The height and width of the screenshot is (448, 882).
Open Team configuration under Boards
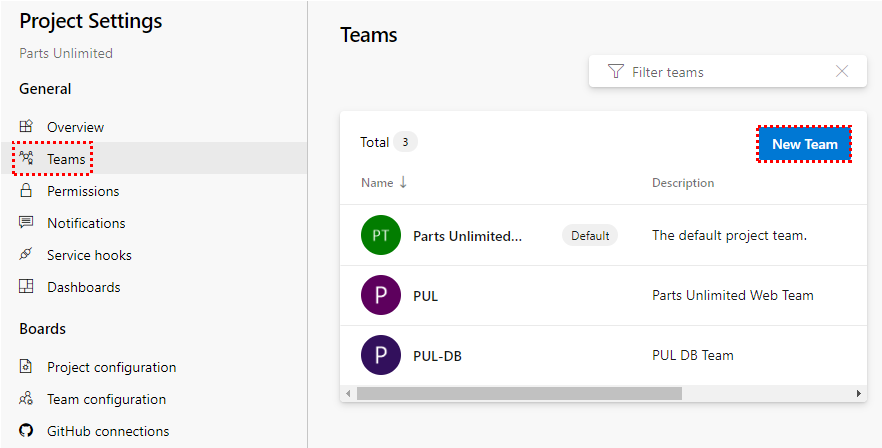pos(106,400)
